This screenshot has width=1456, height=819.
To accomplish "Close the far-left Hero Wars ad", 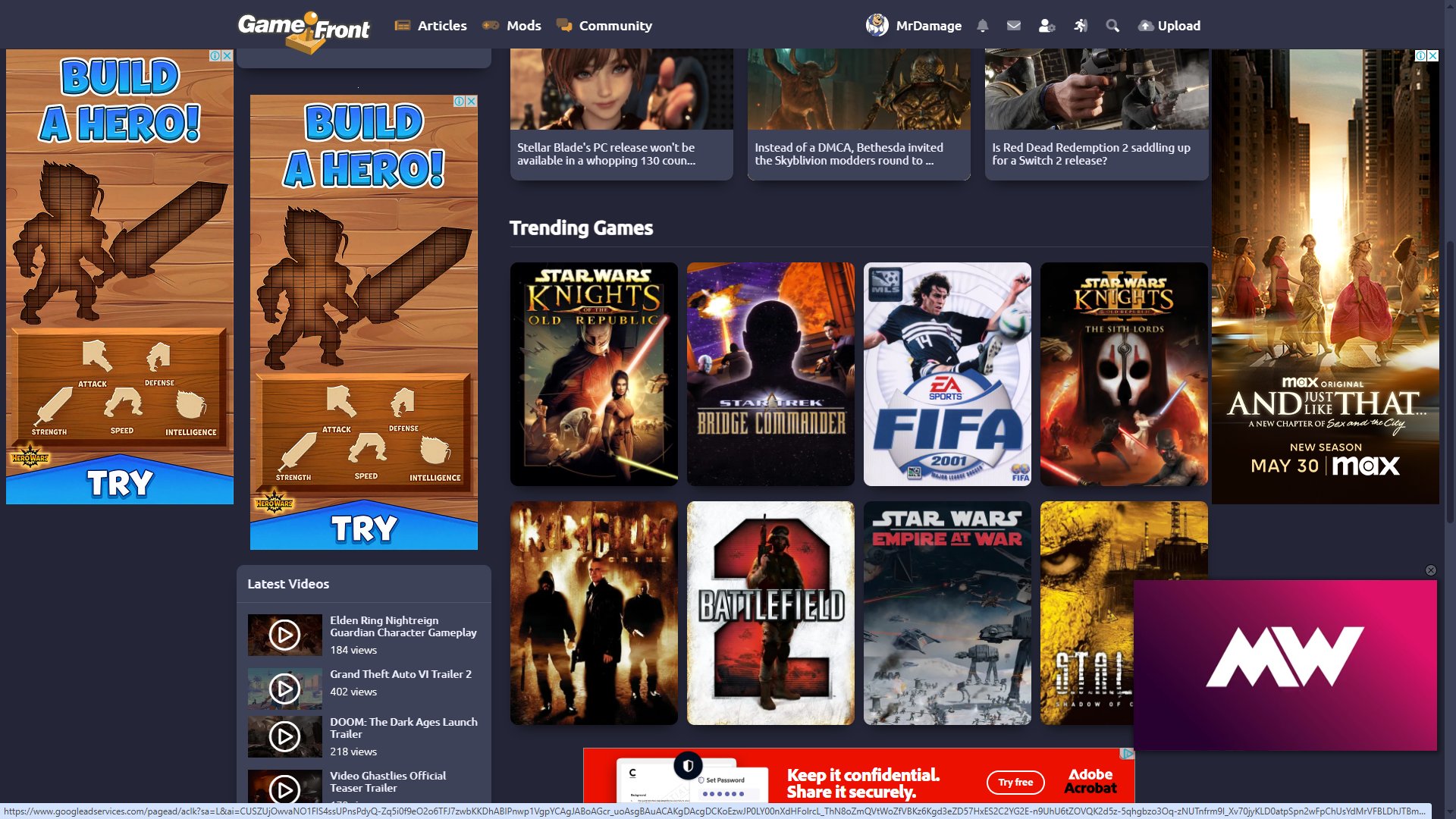I will coord(227,56).
